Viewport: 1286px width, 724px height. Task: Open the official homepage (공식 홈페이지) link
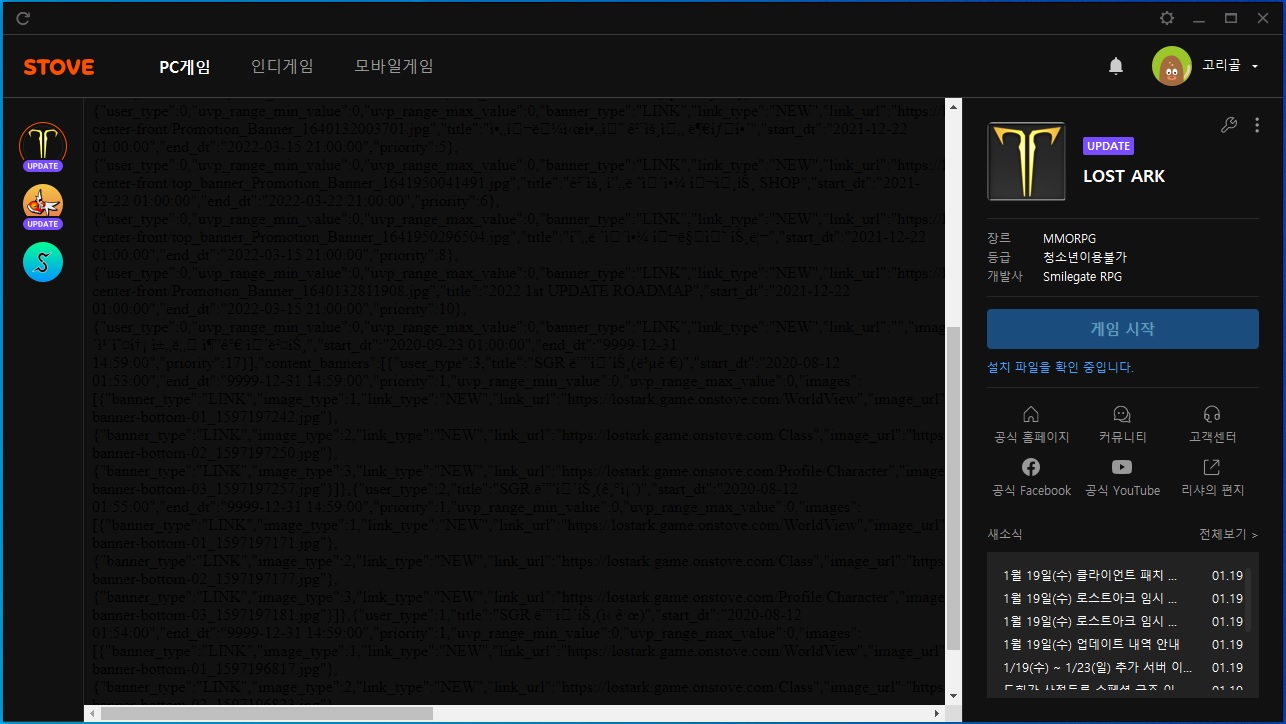(x=1031, y=424)
